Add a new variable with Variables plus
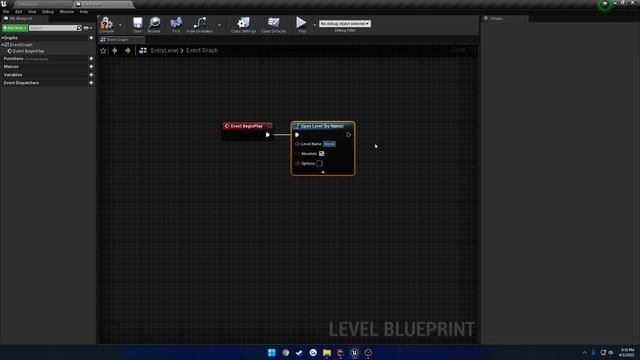Screen dimensions: 640x360 pyautogui.click(x=91, y=75)
